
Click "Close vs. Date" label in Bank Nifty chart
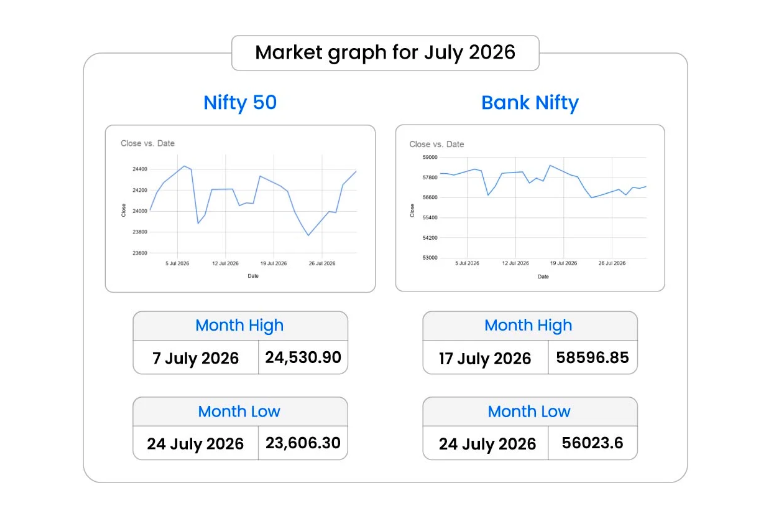pyautogui.click(x=437, y=145)
